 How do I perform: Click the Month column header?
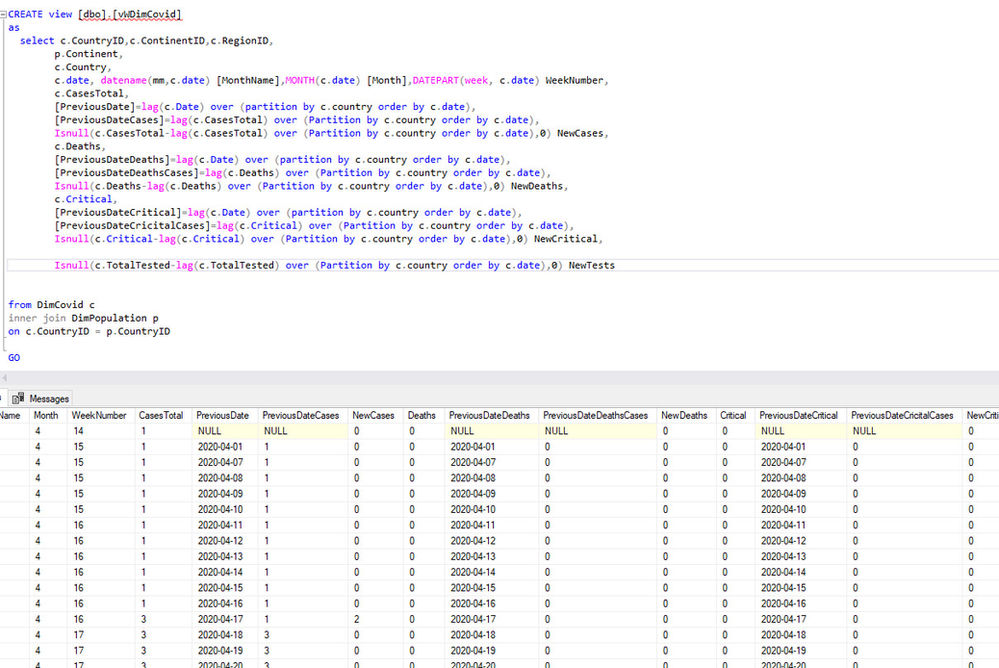[x=46, y=415]
